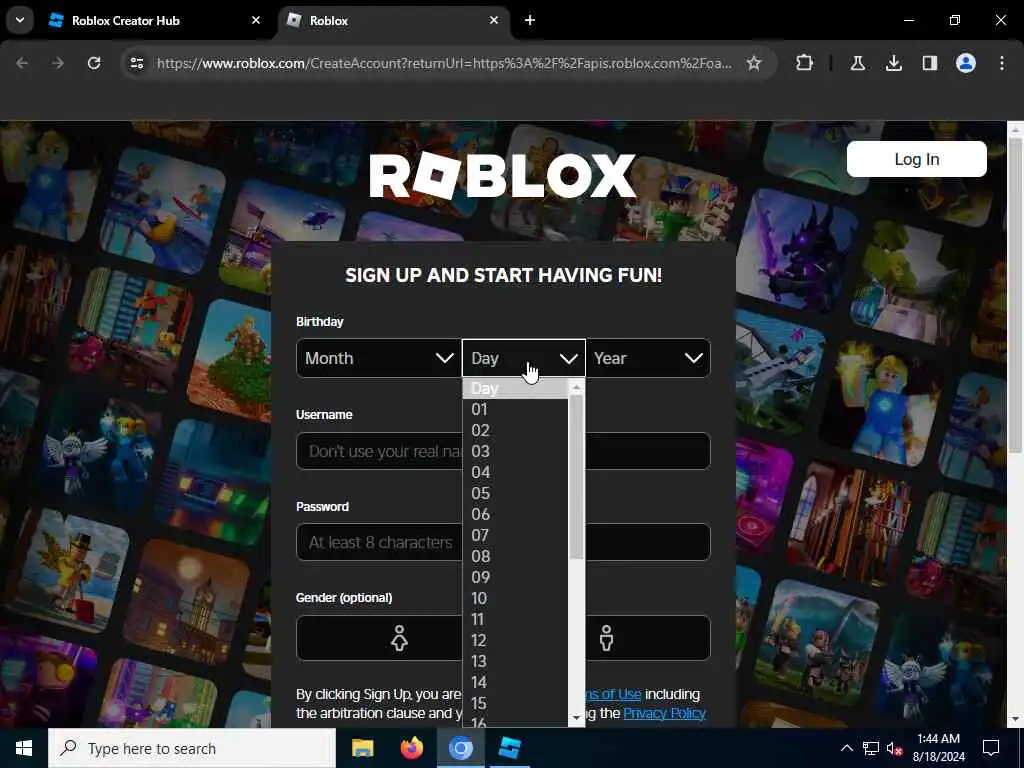
Task: Click the Log In button
Action: point(916,159)
